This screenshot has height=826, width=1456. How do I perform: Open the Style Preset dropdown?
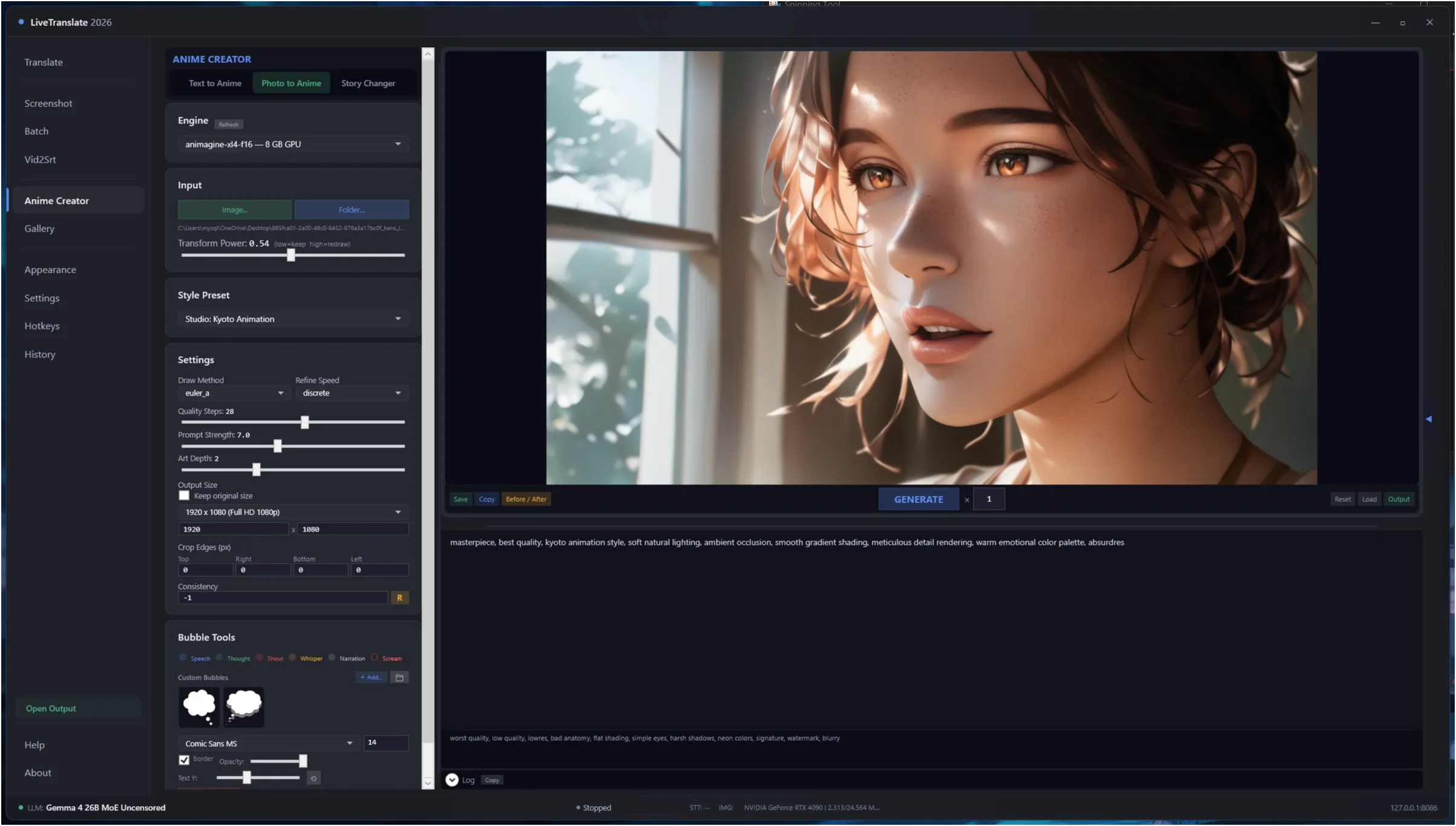(x=293, y=319)
